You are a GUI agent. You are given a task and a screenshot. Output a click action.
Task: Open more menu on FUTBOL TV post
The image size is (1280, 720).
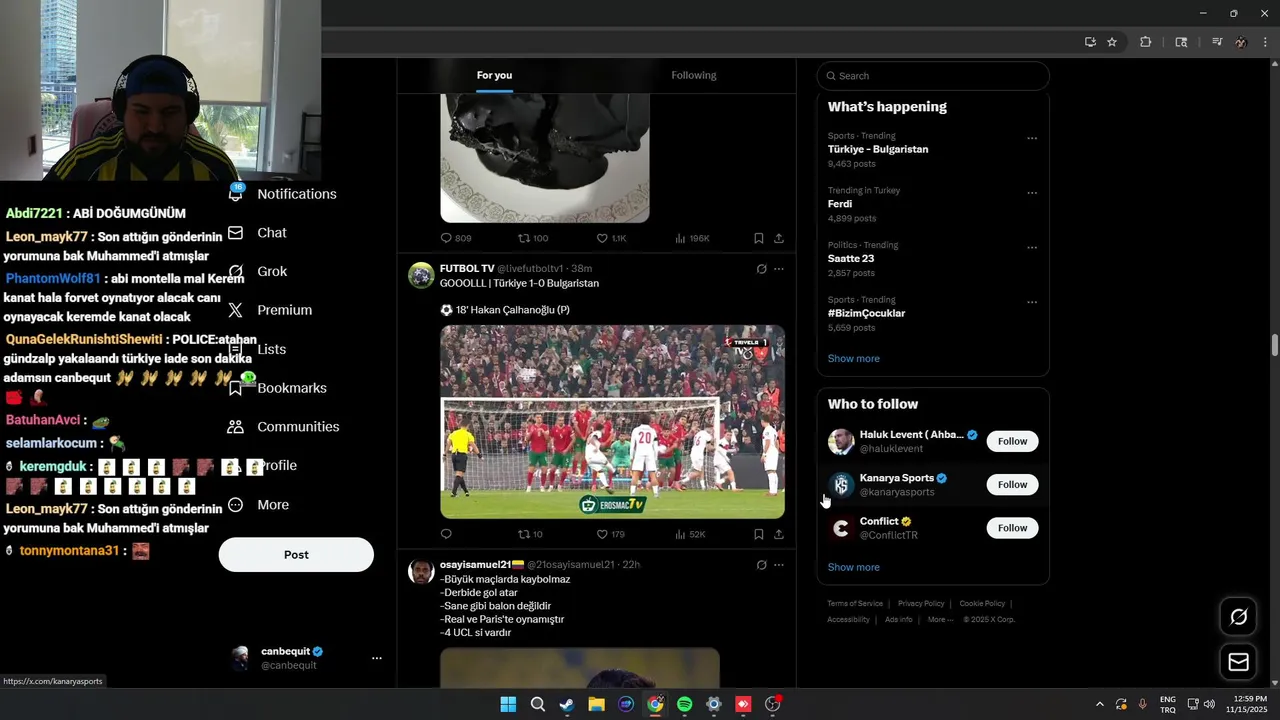tap(779, 269)
